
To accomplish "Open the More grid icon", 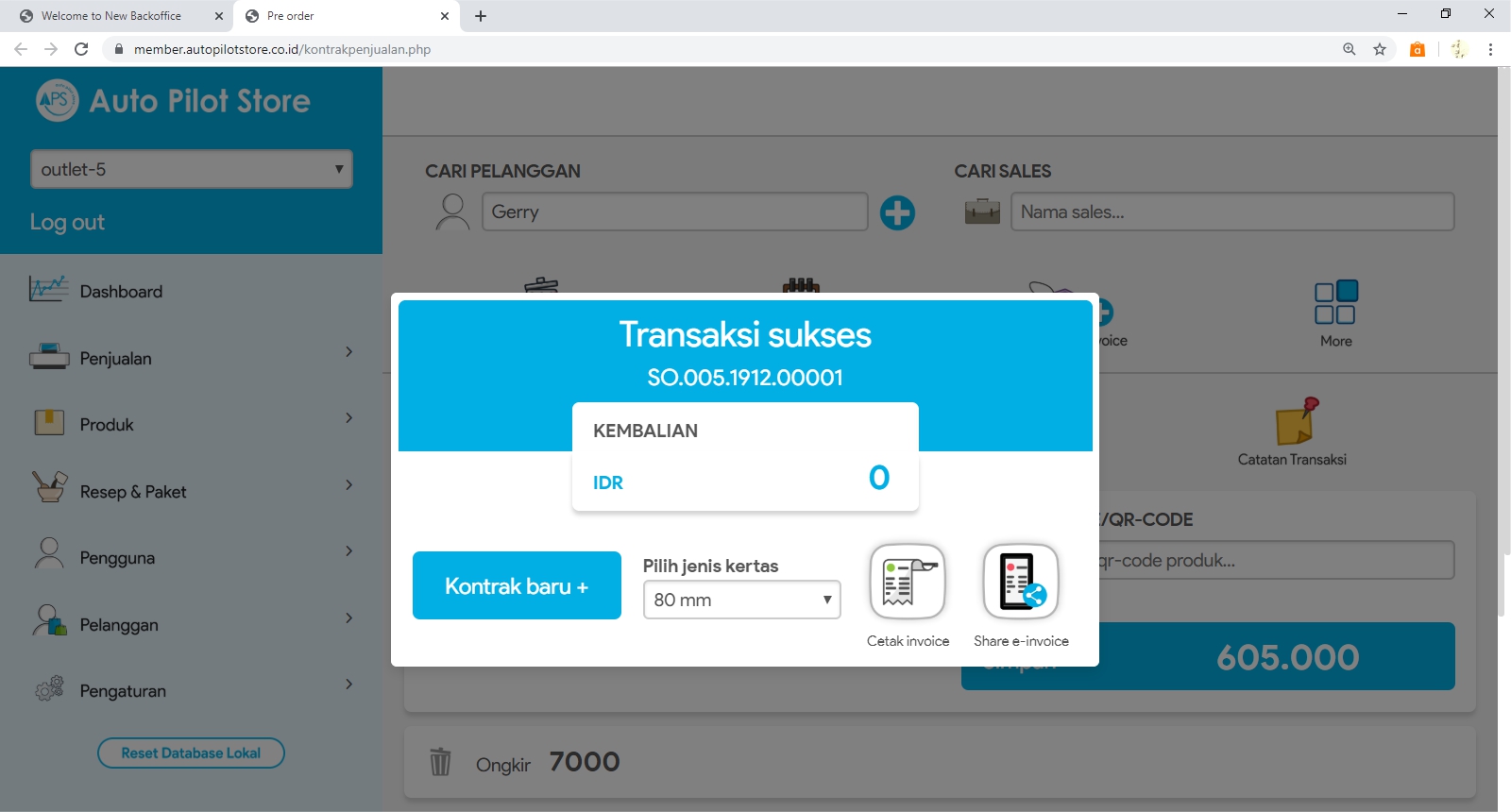I will point(1335,303).
